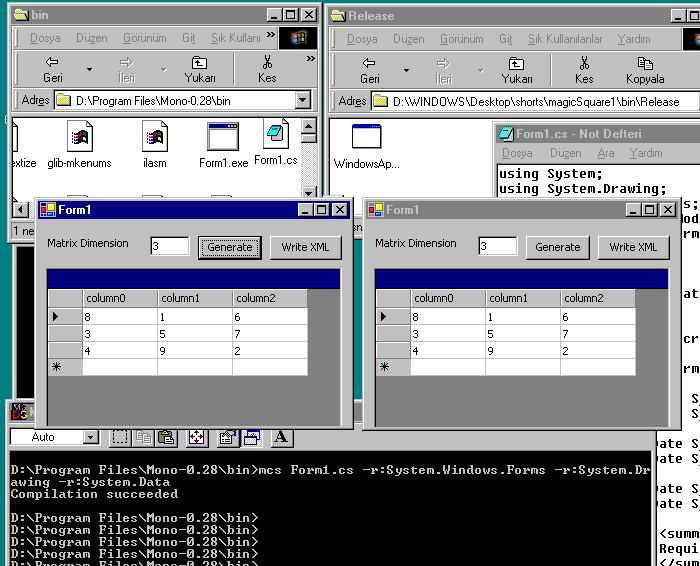The width and height of the screenshot is (700, 566).
Task: Click new-row asterisk header in active Form1
Action: pyautogui.click(x=65, y=367)
